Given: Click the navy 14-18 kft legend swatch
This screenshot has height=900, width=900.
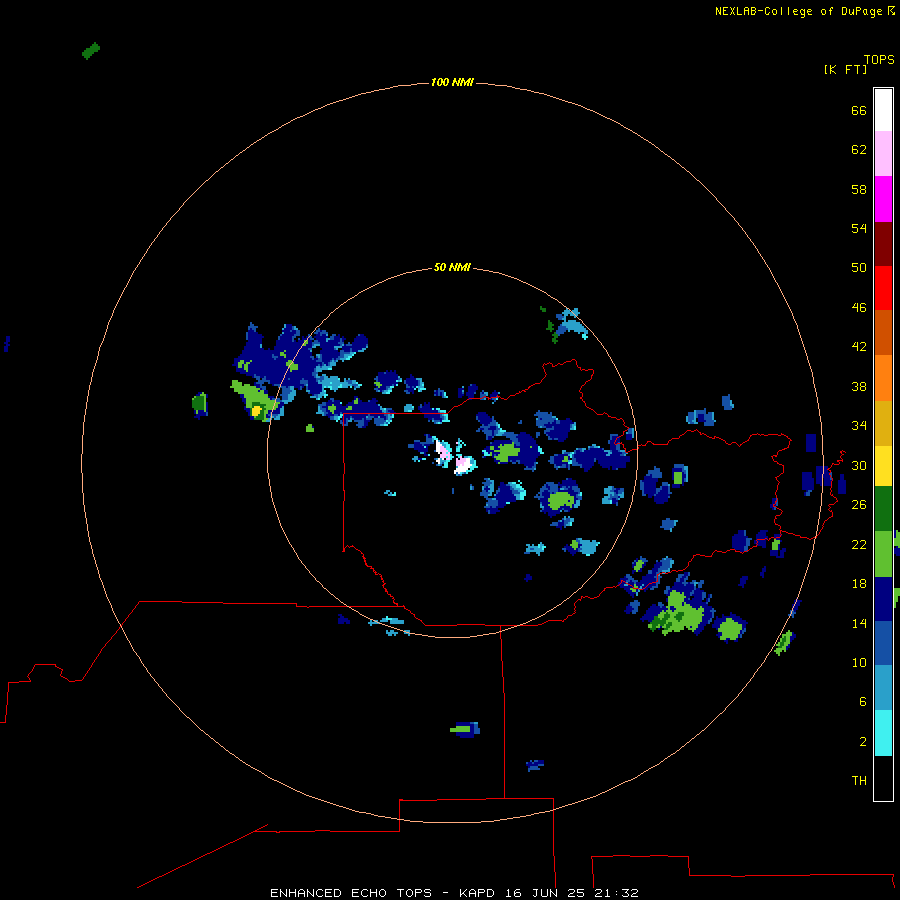Looking at the screenshot, I should 883,599.
